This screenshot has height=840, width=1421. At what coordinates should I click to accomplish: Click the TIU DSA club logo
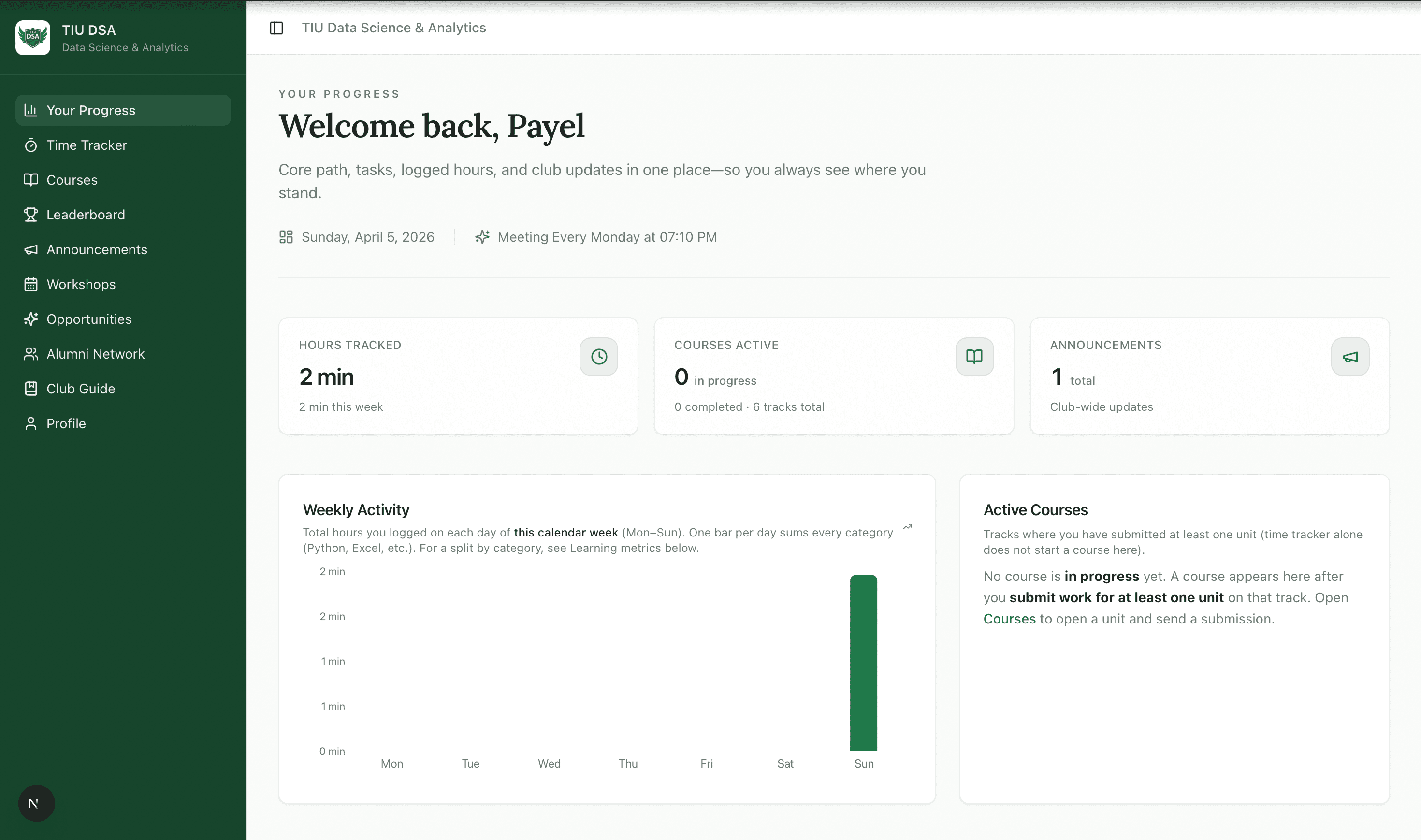pyautogui.click(x=32, y=37)
